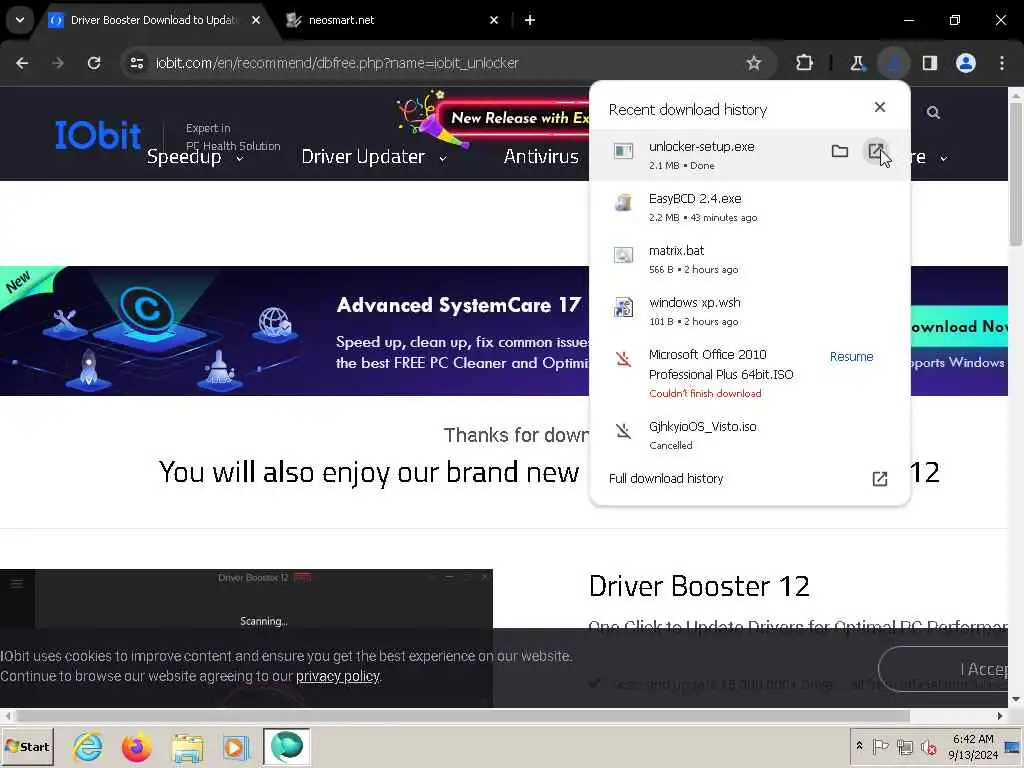Click the matrix.bat file icon
The height and width of the screenshot is (768, 1024).
[x=624, y=255]
